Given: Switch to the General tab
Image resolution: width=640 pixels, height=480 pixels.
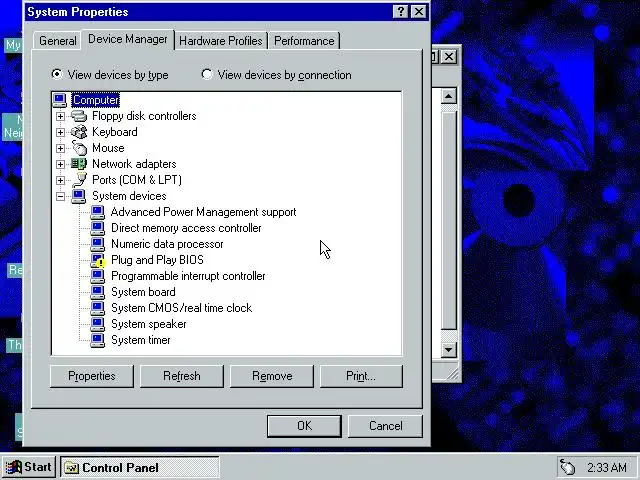Looking at the screenshot, I should pyautogui.click(x=57, y=41).
